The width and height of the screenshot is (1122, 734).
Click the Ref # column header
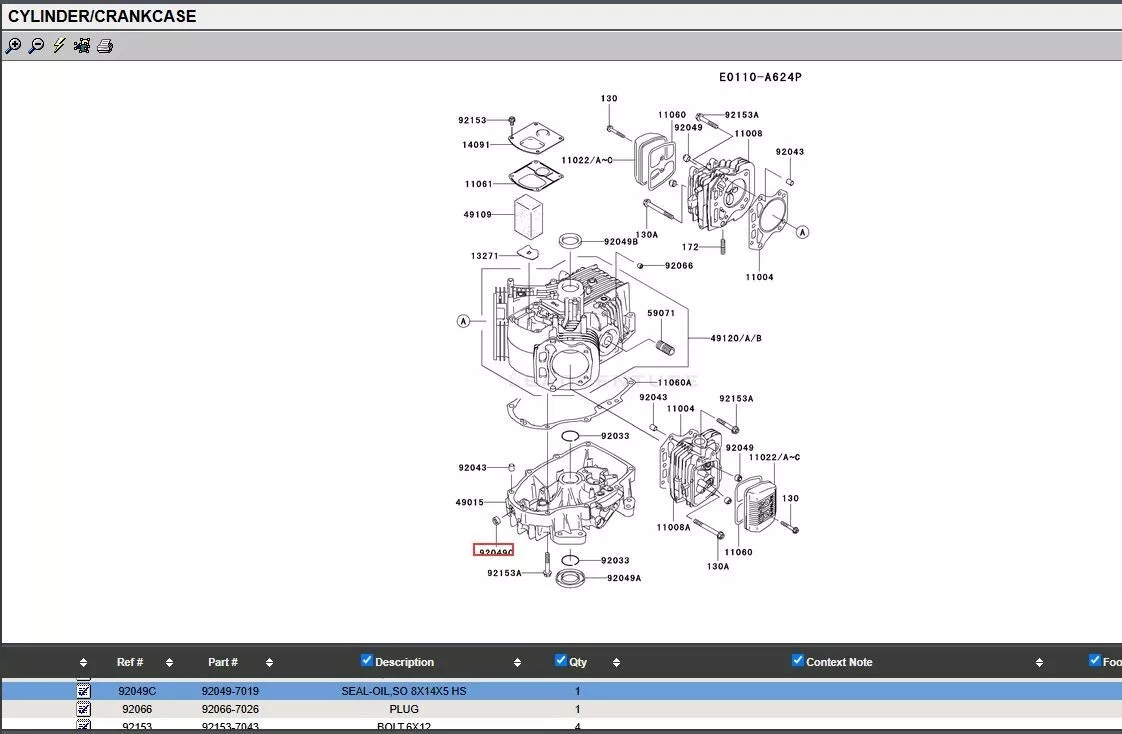coord(130,662)
